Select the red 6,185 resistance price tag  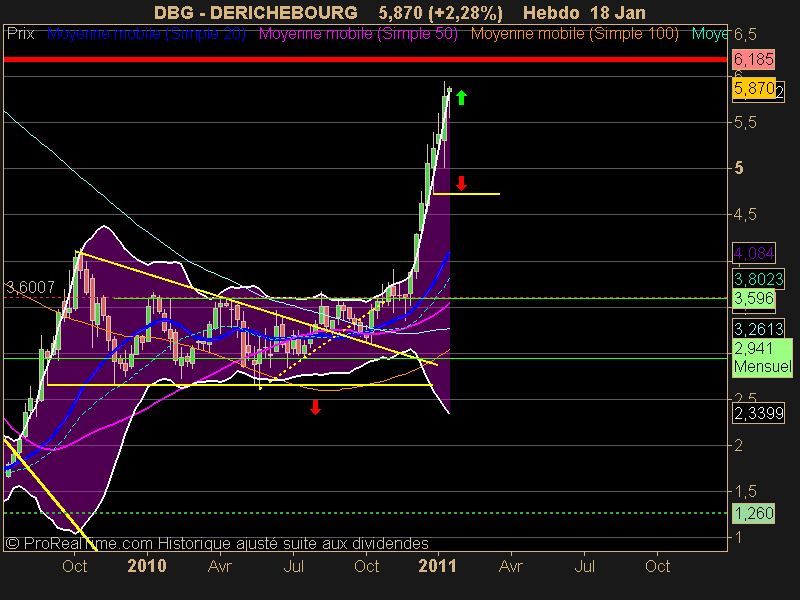[x=754, y=59]
